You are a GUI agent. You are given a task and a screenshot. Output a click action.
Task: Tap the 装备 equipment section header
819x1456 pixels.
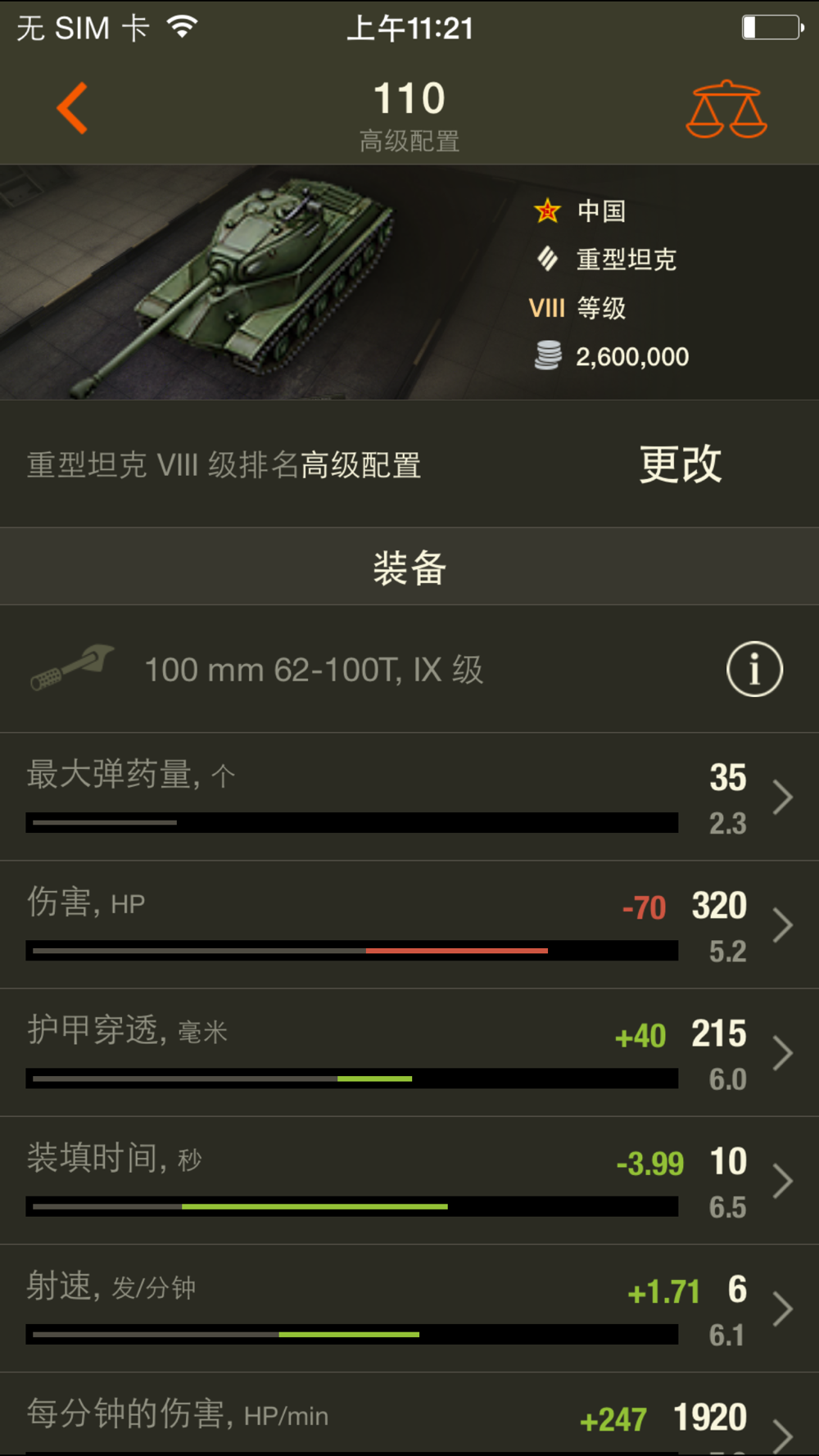(x=409, y=567)
